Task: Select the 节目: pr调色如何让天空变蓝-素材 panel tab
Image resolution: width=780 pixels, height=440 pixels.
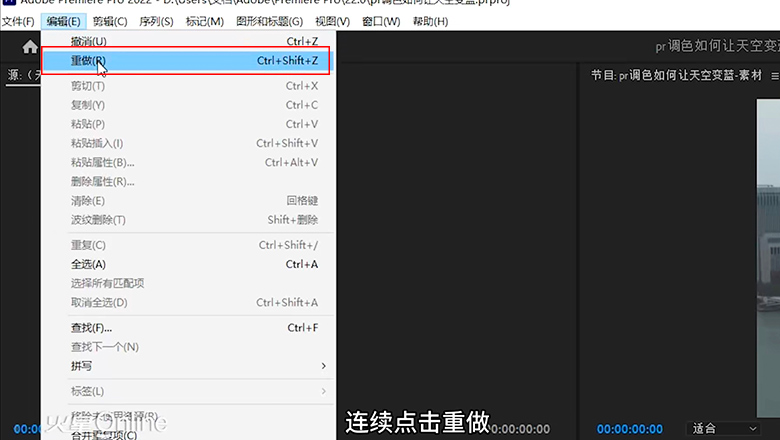Action: [677, 76]
